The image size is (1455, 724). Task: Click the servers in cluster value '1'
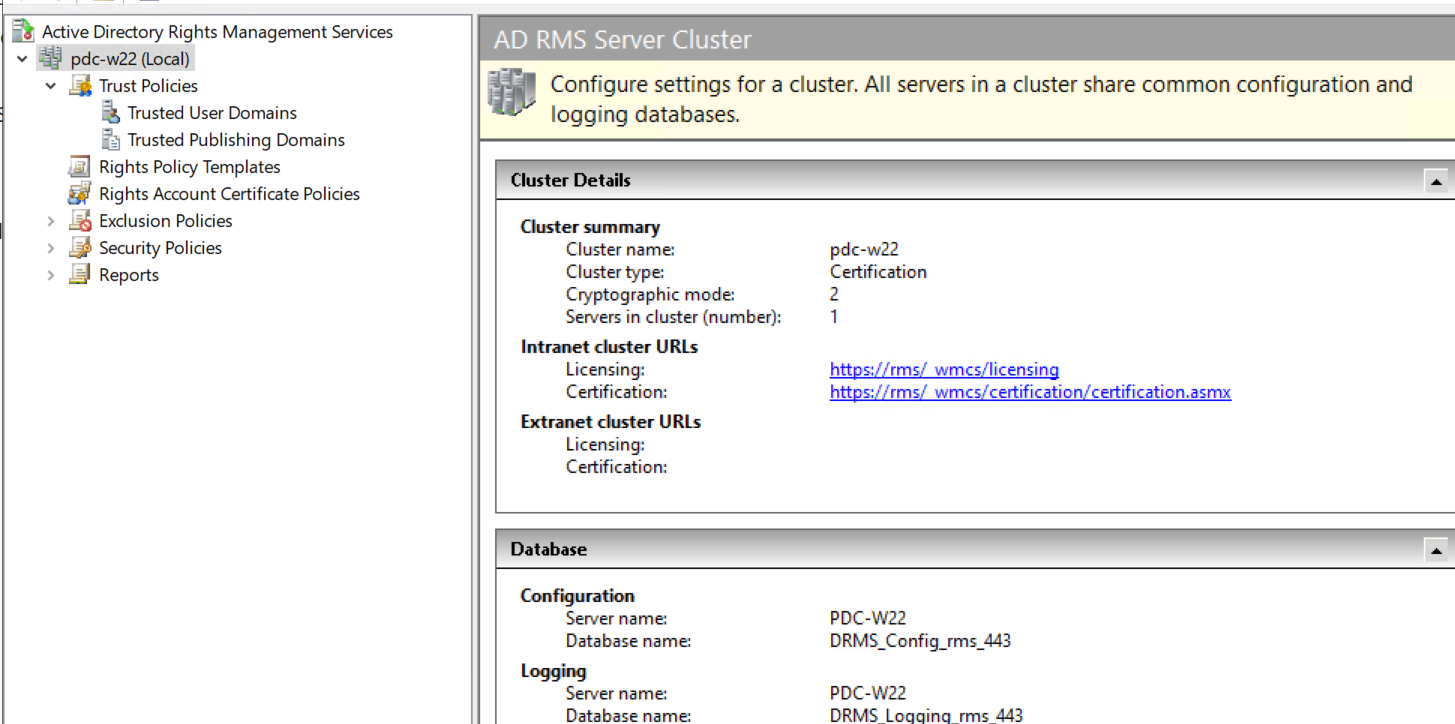pyautogui.click(x=834, y=317)
